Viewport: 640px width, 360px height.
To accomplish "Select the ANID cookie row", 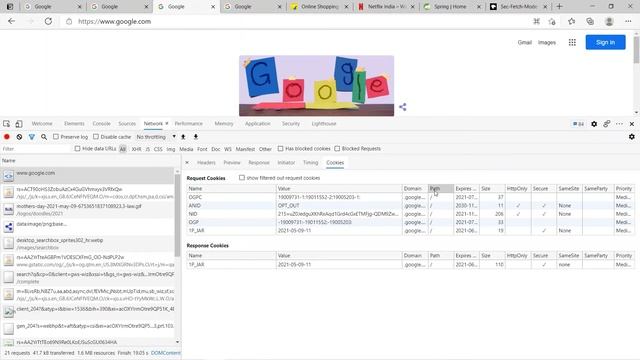I will coord(410,206).
